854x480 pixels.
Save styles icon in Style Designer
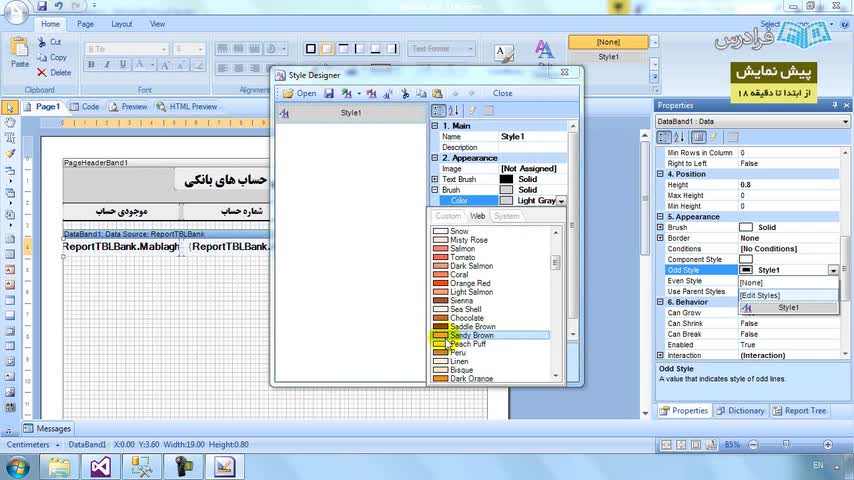pos(329,93)
